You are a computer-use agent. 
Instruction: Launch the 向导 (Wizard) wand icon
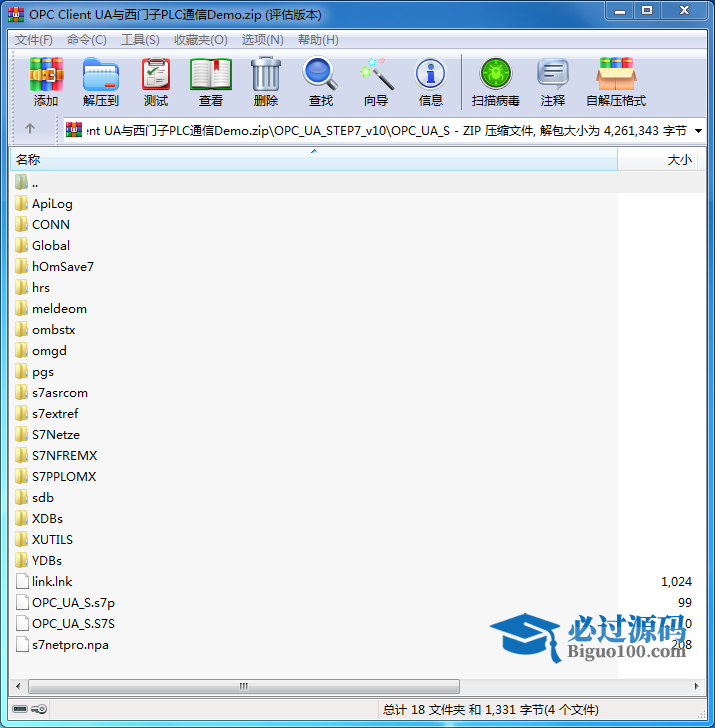[x=376, y=82]
